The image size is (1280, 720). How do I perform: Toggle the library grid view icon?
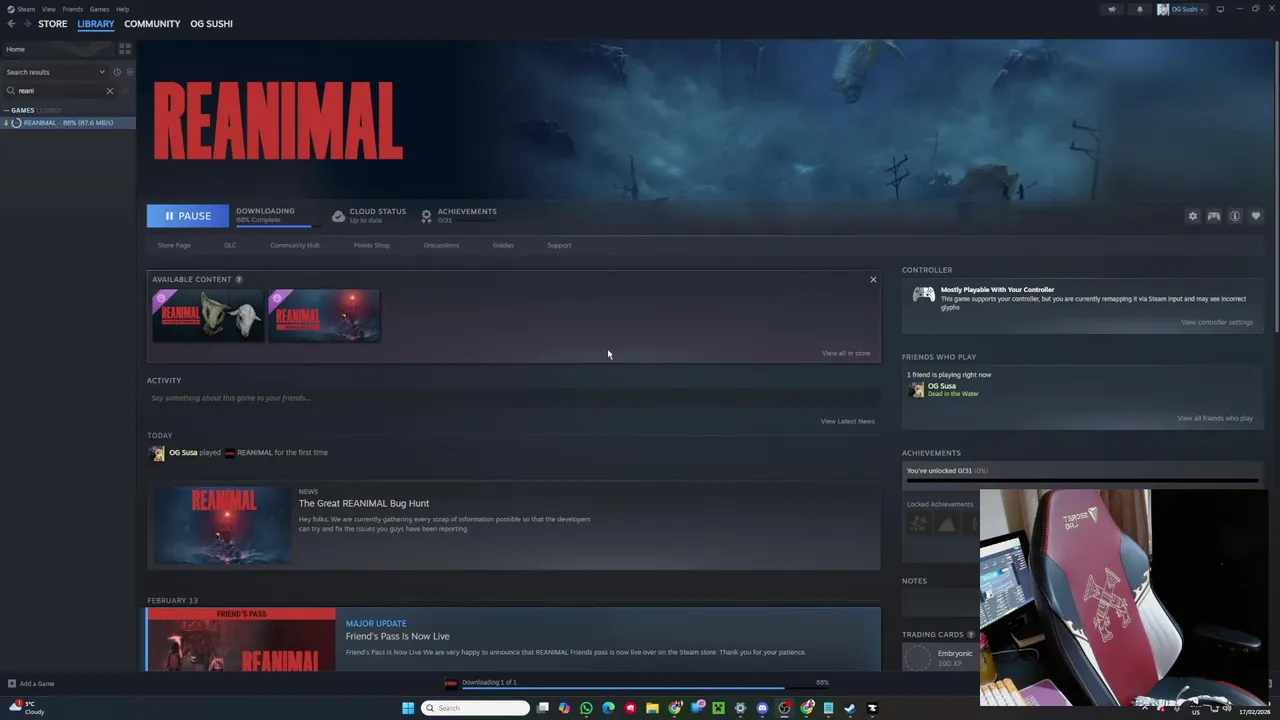[125, 48]
